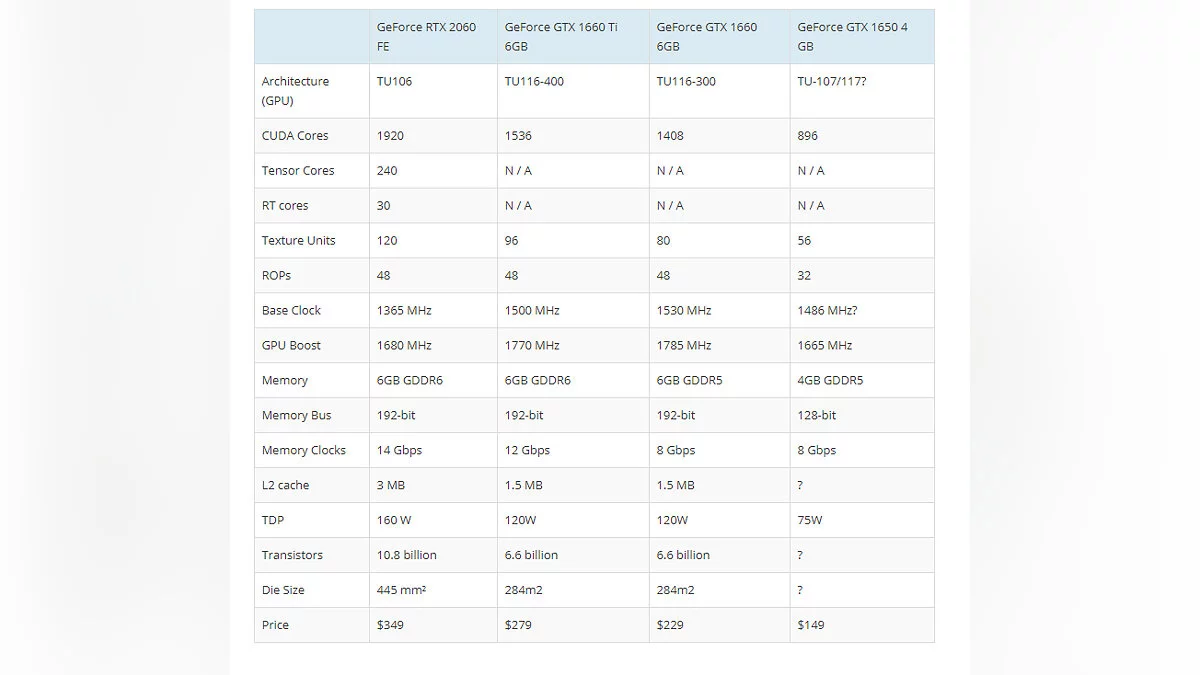Select the L2 cache row label
The image size is (1200, 675).
click(x=285, y=486)
